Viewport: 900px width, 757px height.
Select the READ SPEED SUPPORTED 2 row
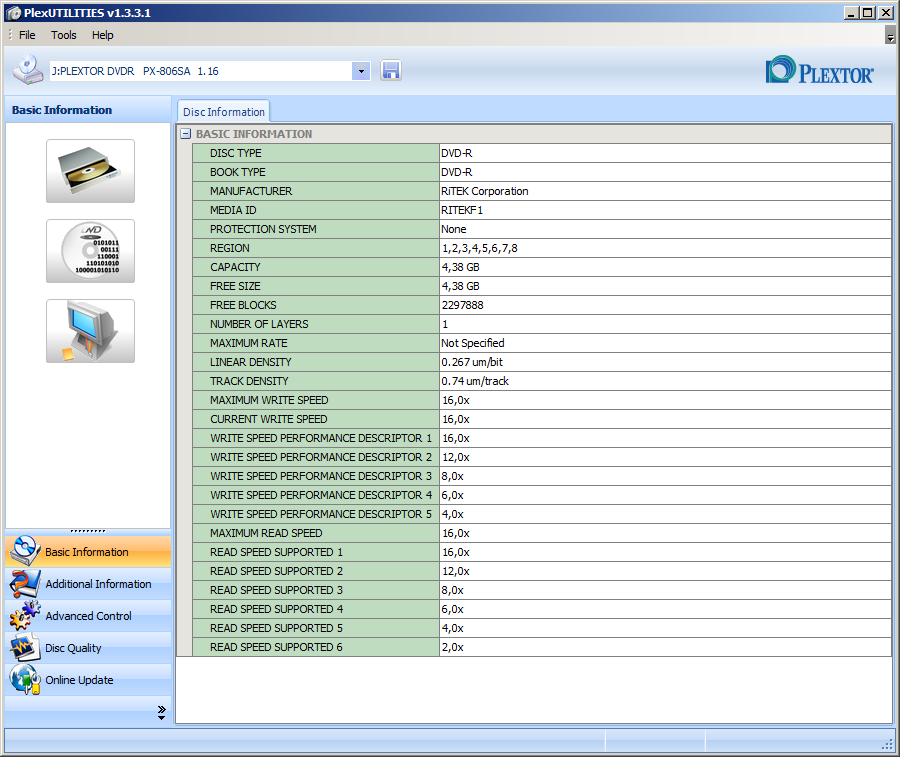point(542,570)
